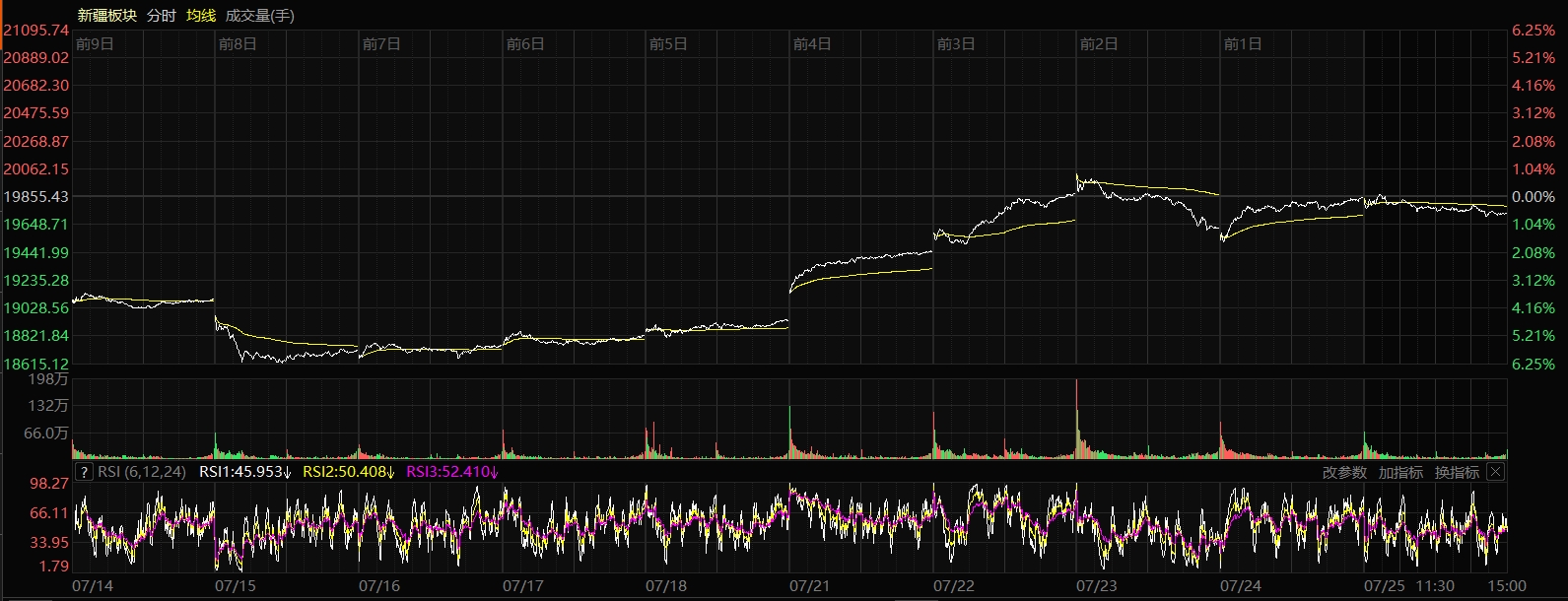This screenshot has width=1568, height=601.
Task: Click the RSI (6,12,24) indicator name
Action: (x=142, y=472)
